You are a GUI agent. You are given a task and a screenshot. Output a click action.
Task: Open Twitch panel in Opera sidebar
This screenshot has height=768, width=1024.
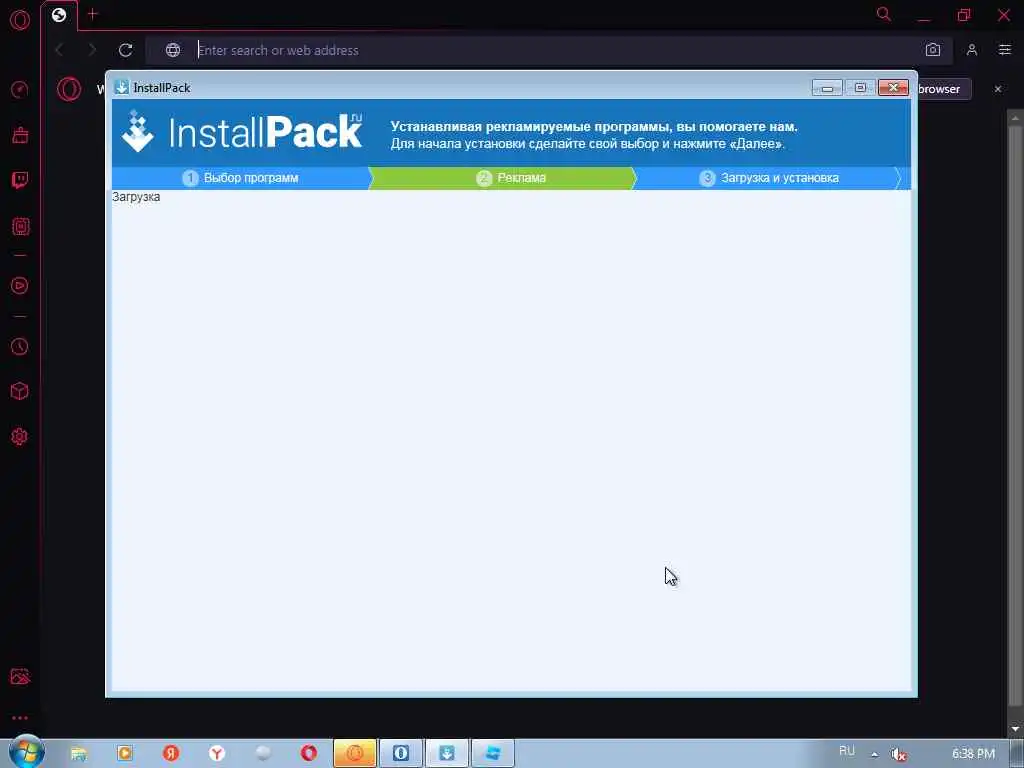click(20, 180)
